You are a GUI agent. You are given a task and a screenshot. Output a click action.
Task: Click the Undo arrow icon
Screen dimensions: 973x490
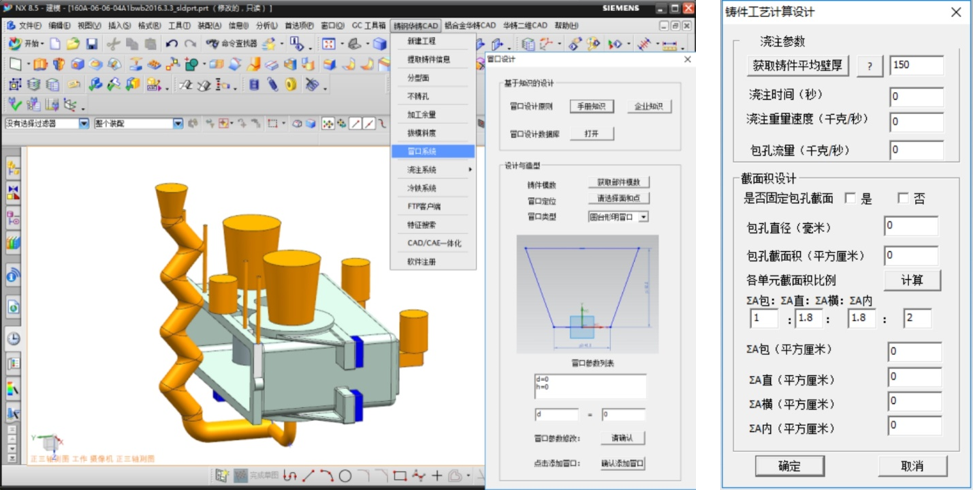[172, 44]
